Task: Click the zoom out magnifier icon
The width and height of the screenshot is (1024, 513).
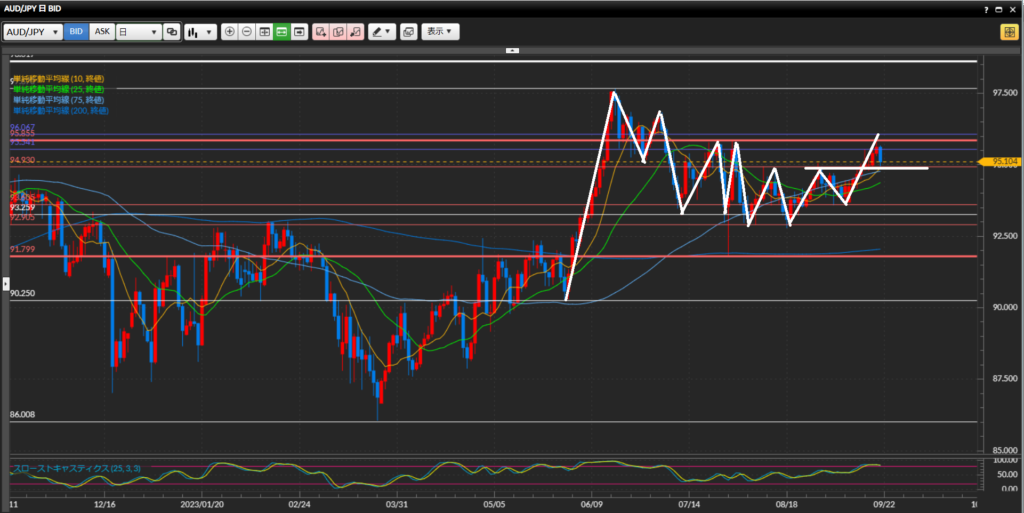Action: click(247, 32)
